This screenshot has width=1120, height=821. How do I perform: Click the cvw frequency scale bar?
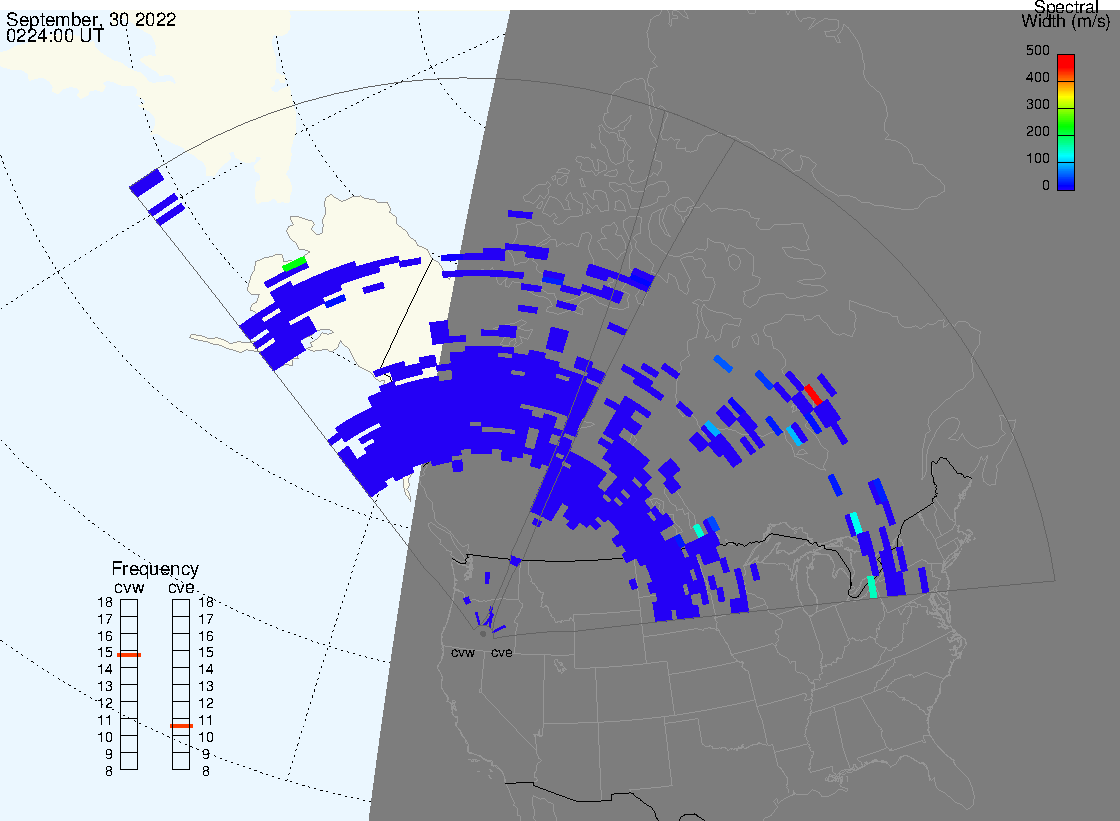coord(129,685)
